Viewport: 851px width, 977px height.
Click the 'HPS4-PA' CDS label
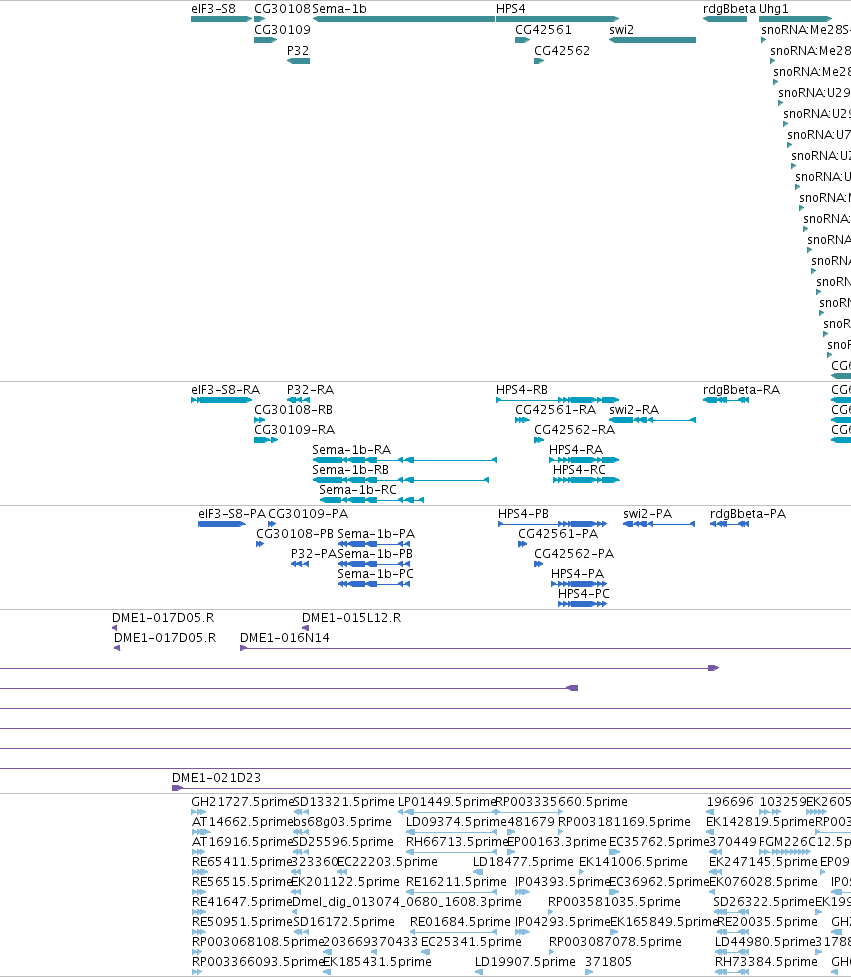(578, 573)
